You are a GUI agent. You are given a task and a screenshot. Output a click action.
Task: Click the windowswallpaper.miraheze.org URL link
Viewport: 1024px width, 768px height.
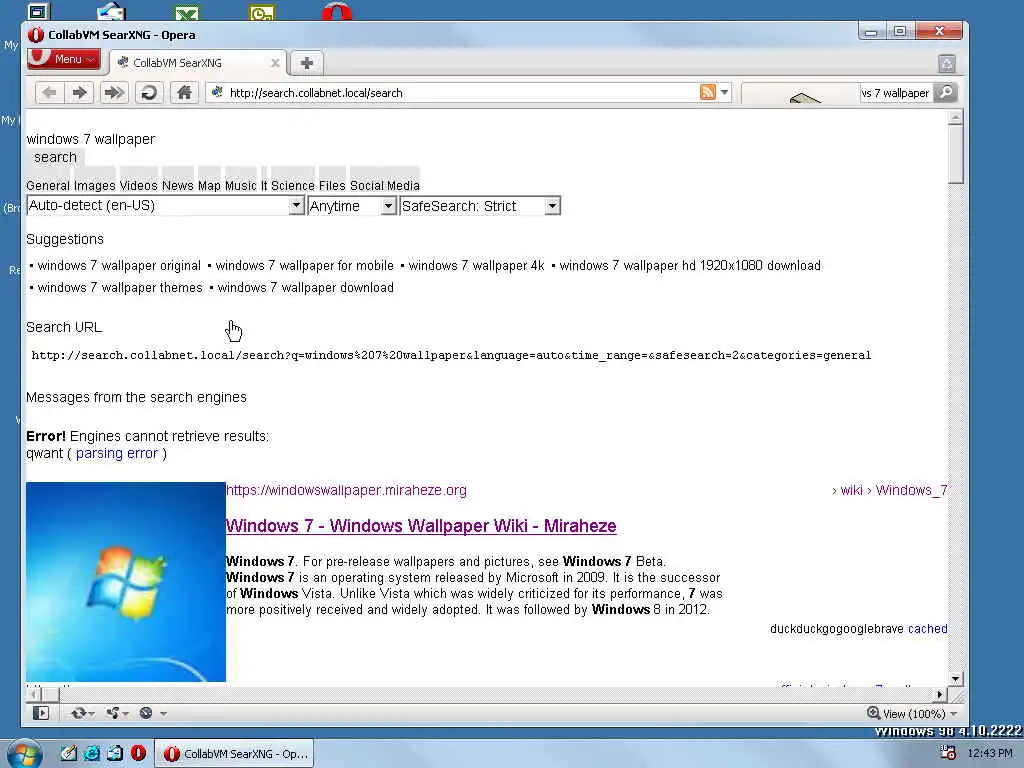(x=346, y=490)
